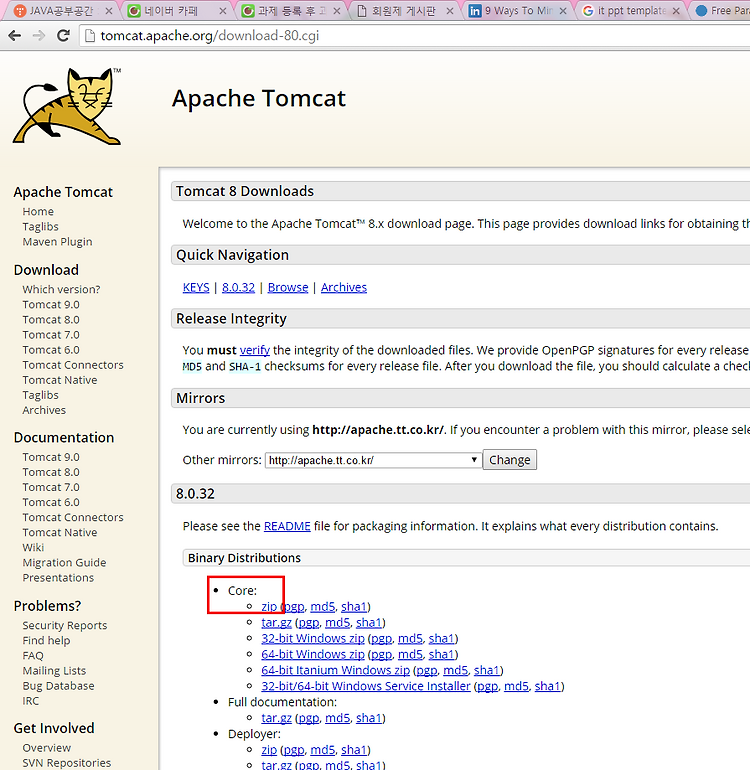The image size is (750, 770).
Task: Open Presentations in the sidebar
Action: click(58, 578)
